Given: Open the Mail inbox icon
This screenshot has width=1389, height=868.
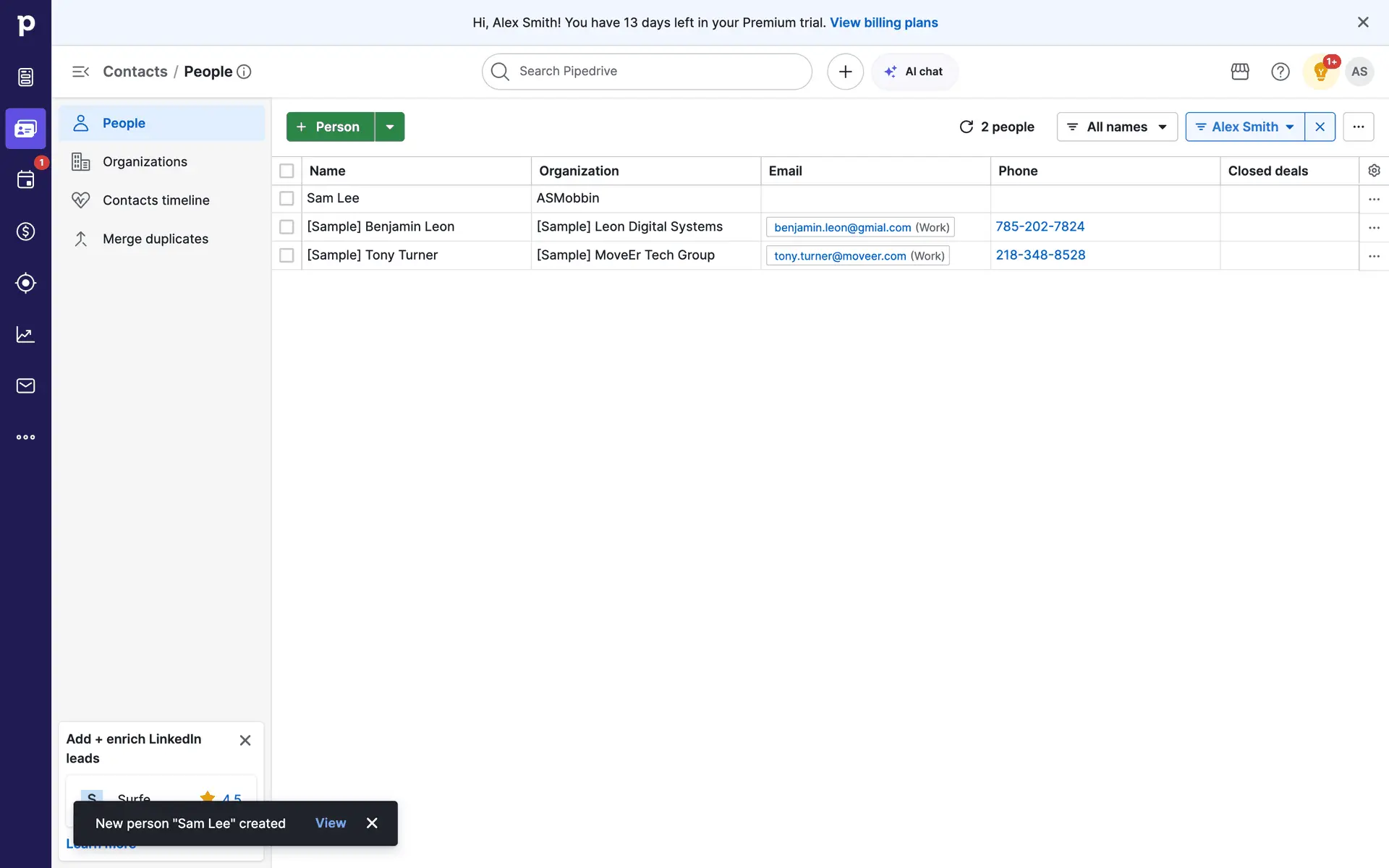Looking at the screenshot, I should coord(25,386).
